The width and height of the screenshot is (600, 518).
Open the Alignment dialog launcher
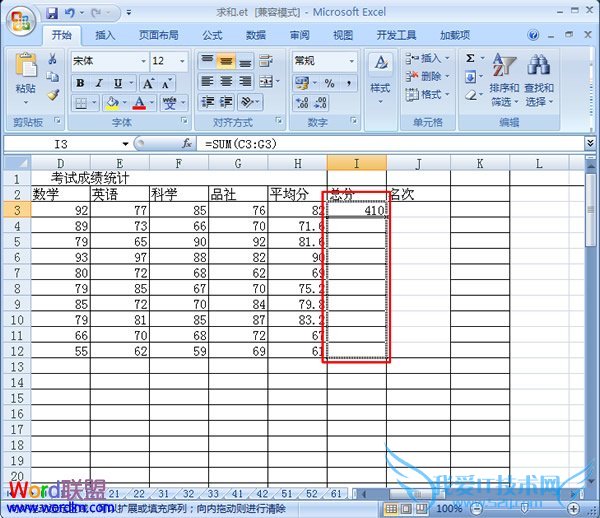(x=279, y=121)
